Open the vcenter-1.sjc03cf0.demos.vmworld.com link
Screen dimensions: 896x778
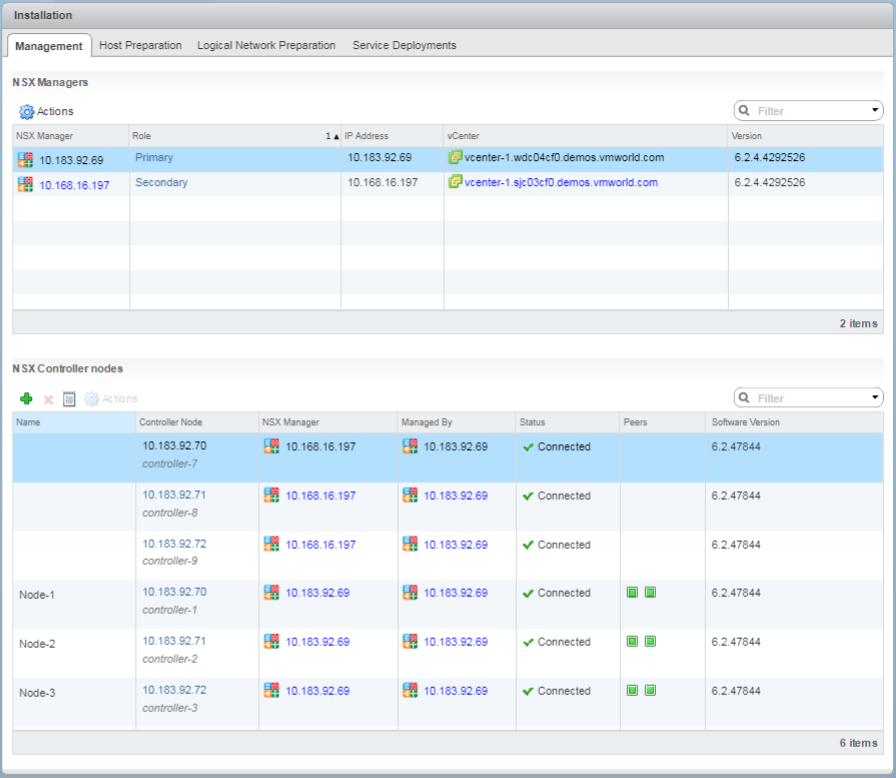(561, 183)
